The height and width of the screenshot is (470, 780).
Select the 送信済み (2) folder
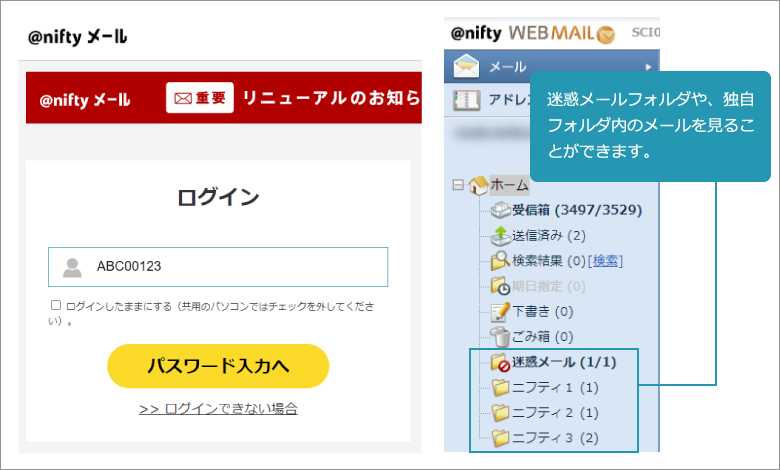click(549, 235)
